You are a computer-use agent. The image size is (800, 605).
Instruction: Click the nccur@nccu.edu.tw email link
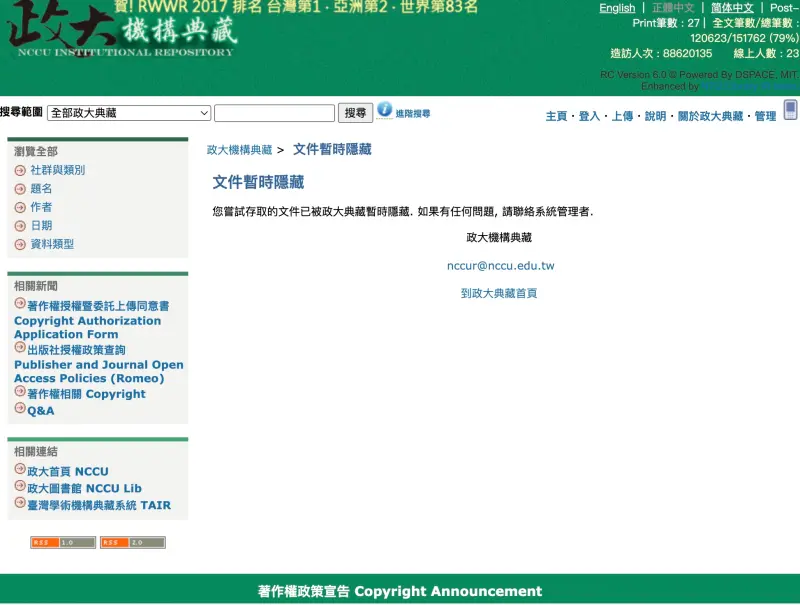pos(500,266)
